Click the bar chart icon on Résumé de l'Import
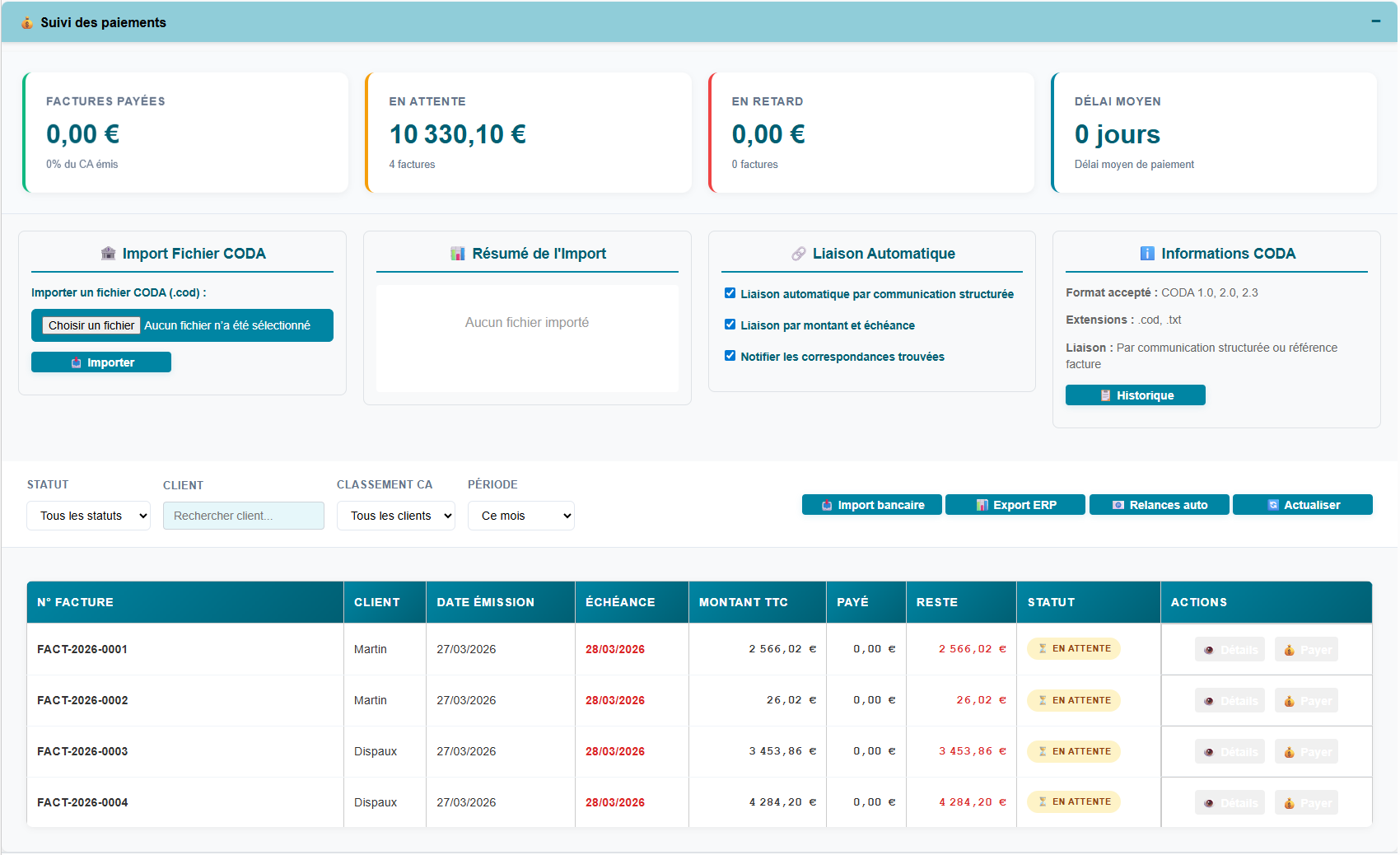Image resolution: width=1400 pixels, height=855 pixels. (x=457, y=253)
